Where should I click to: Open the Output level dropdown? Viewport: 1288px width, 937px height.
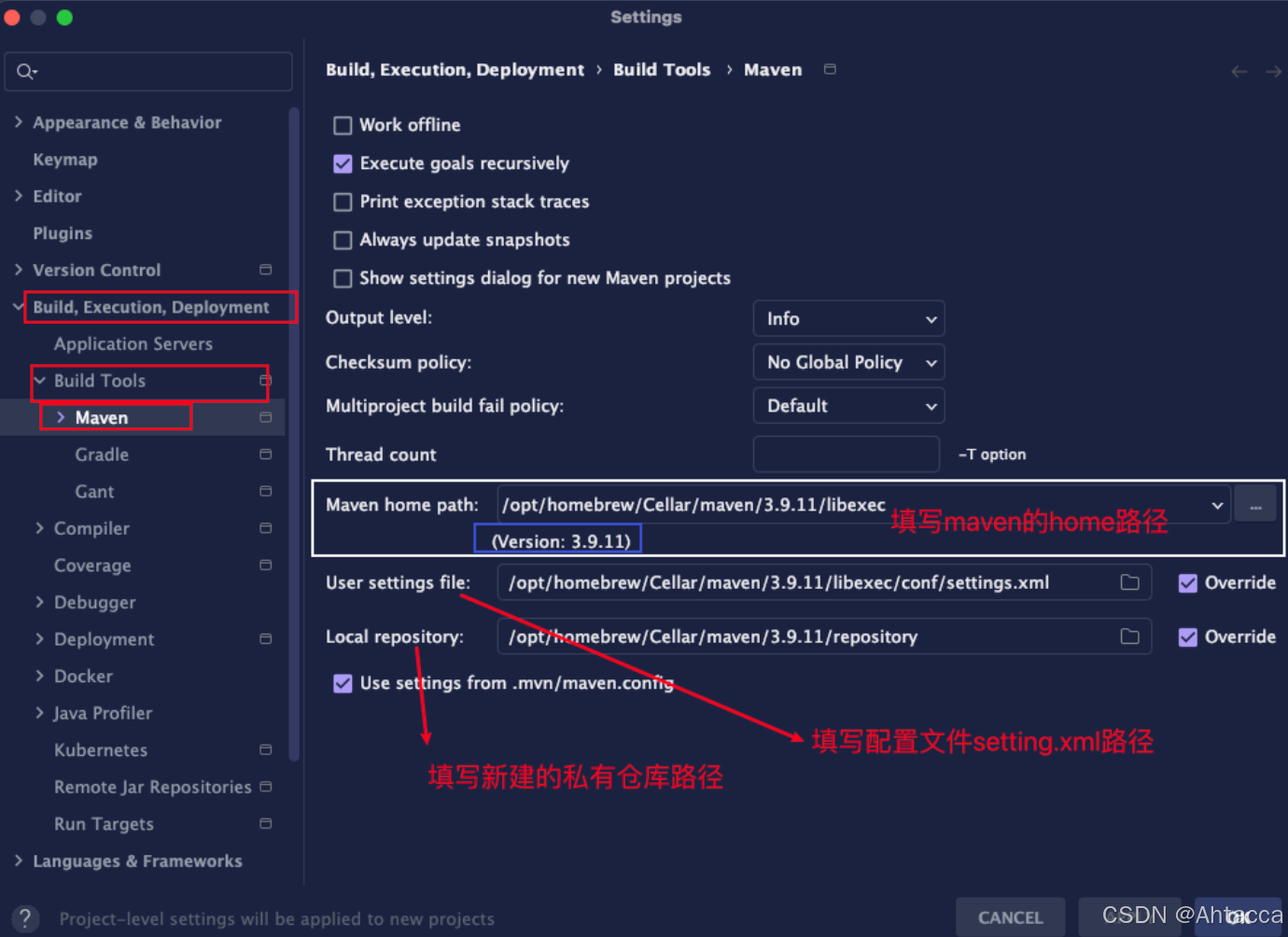click(848, 318)
